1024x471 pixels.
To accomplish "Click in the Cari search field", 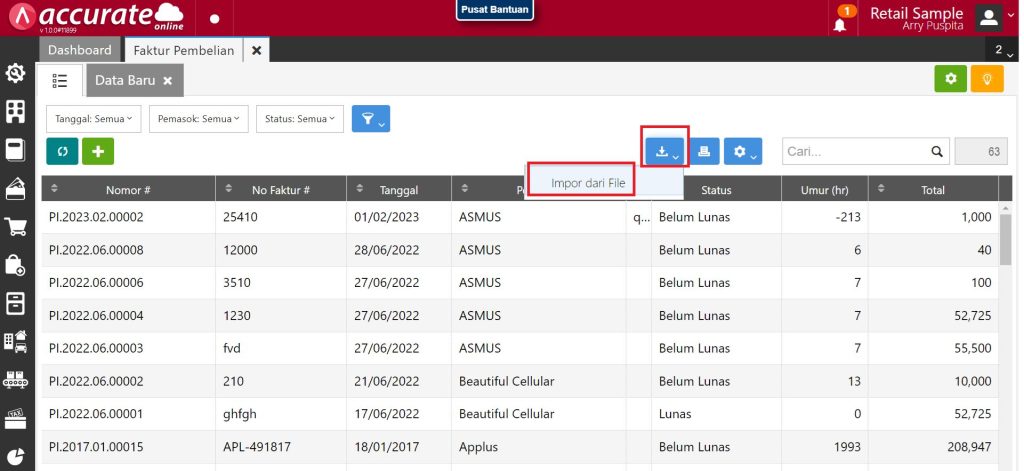I will (855, 152).
